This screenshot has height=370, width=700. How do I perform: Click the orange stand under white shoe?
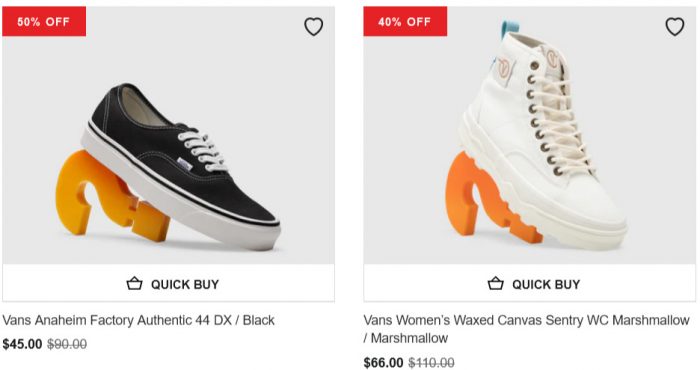point(482,199)
